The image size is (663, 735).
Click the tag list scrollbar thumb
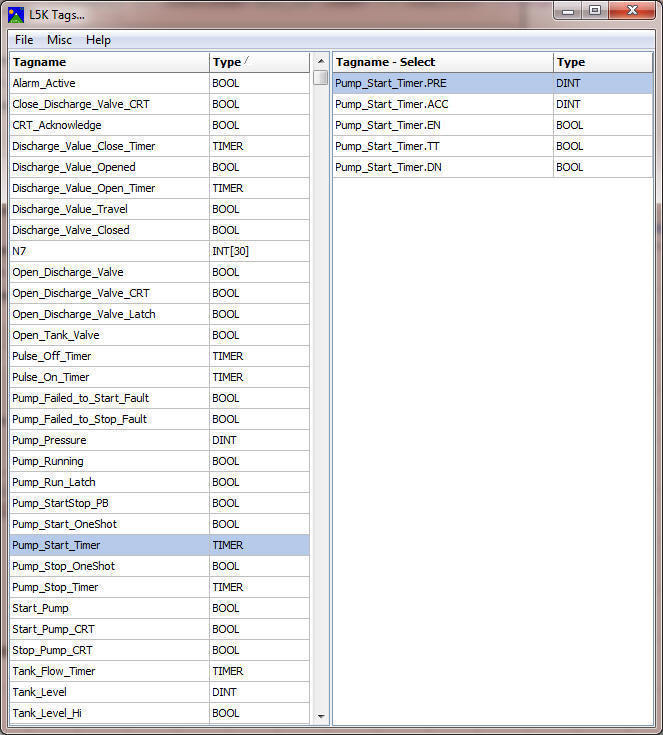click(321, 77)
